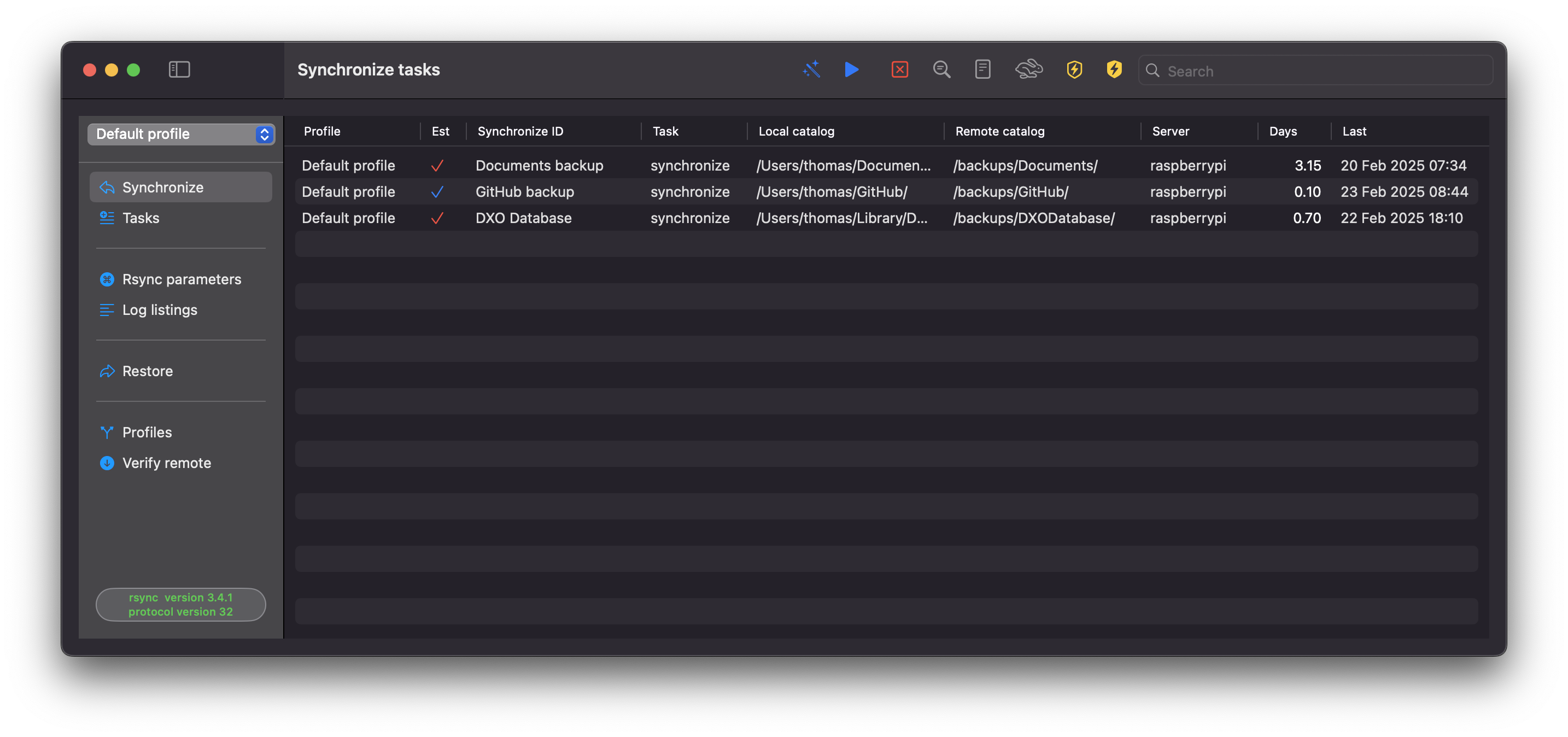Click the blue checkmark for GitHub backup
The image size is (1568, 737).
coord(436,192)
